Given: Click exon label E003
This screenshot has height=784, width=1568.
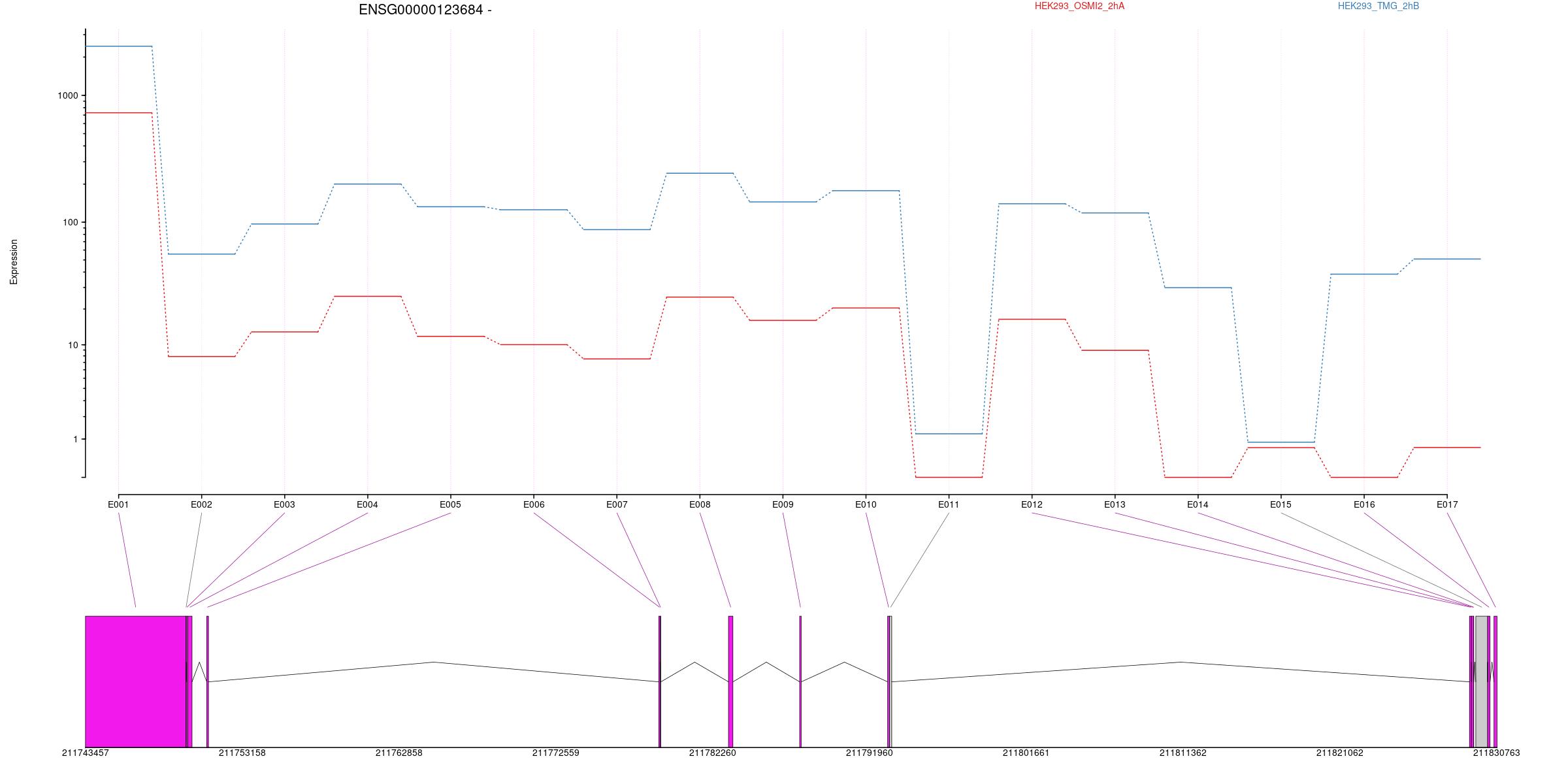Looking at the screenshot, I should click(x=284, y=504).
